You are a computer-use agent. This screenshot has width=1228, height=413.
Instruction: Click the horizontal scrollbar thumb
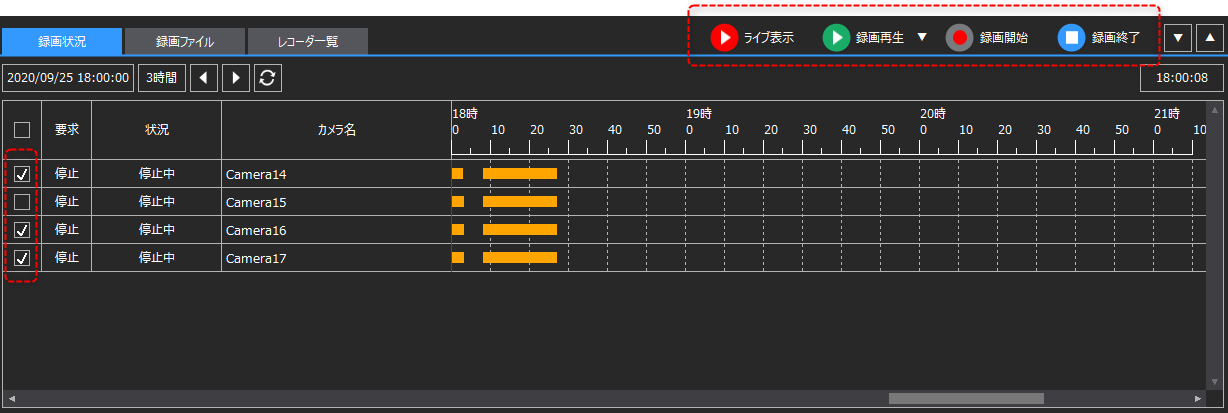(965, 398)
